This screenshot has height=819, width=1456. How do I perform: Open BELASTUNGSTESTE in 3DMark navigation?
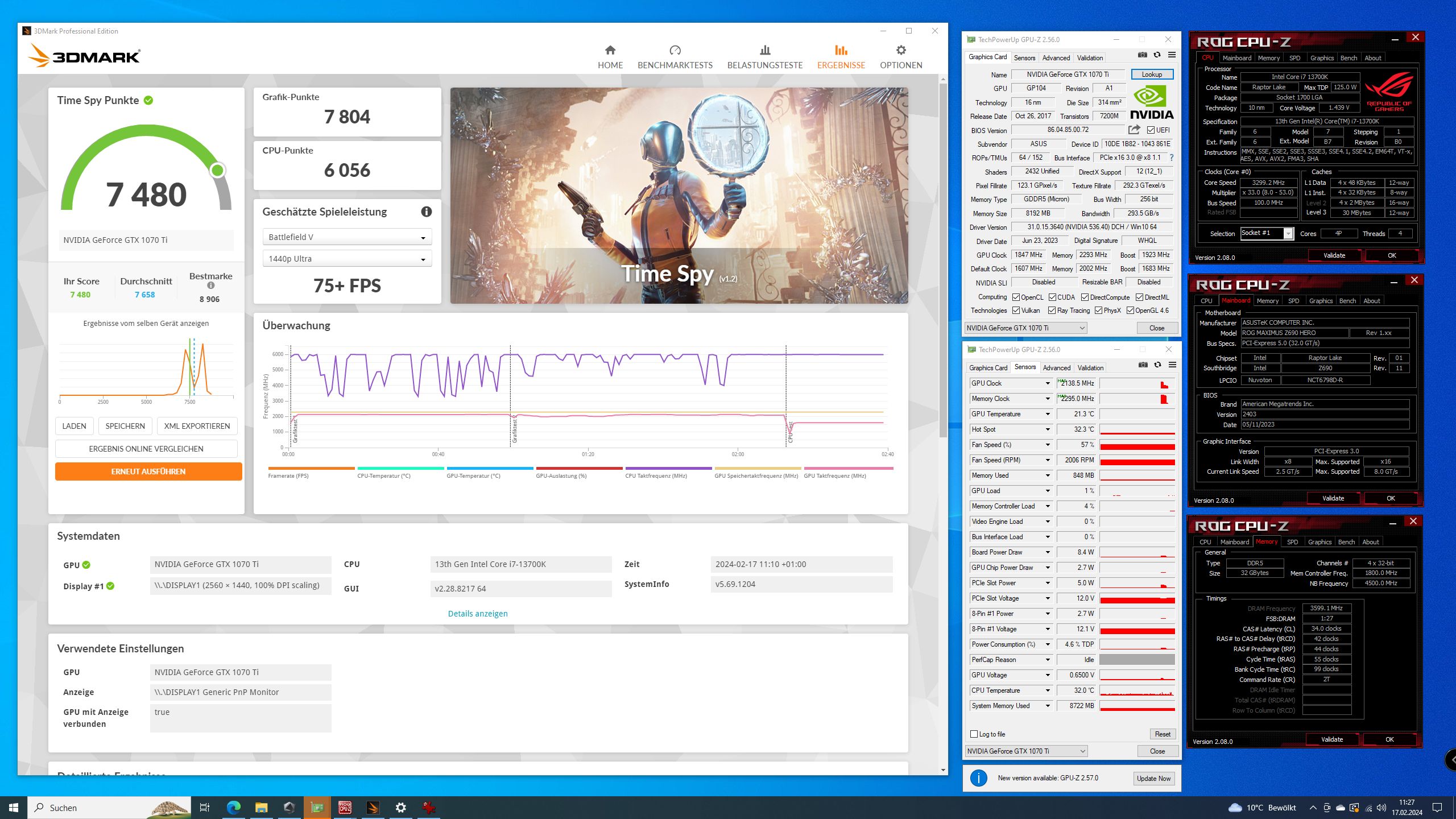pos(764,57)
